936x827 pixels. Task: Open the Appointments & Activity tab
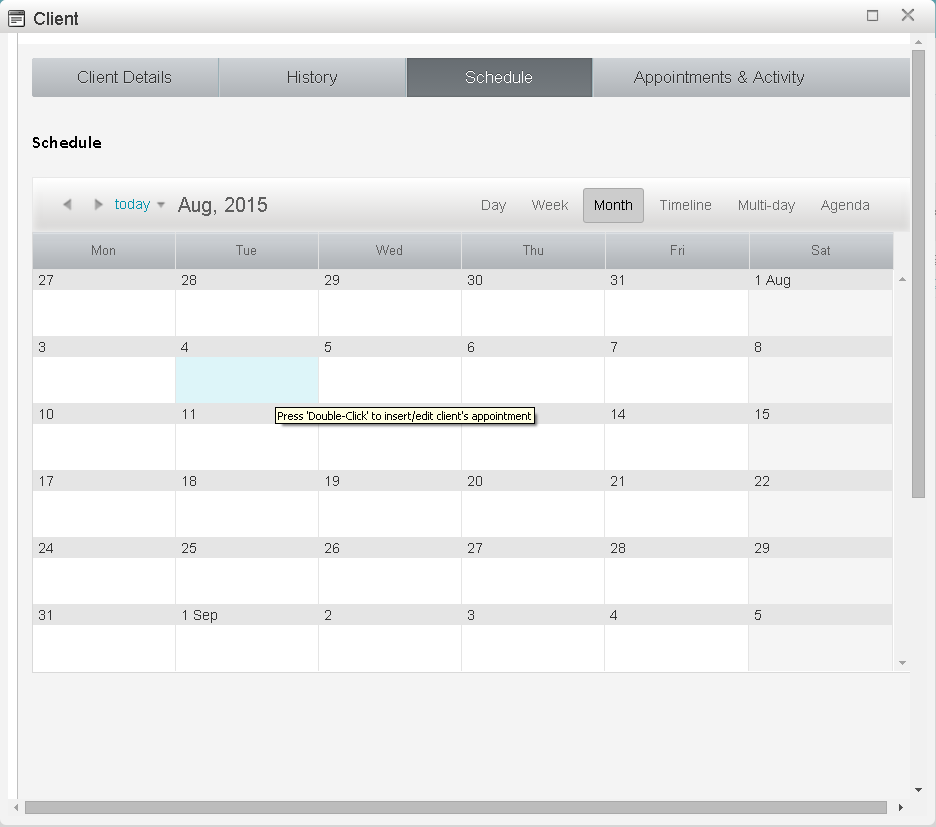718,77
